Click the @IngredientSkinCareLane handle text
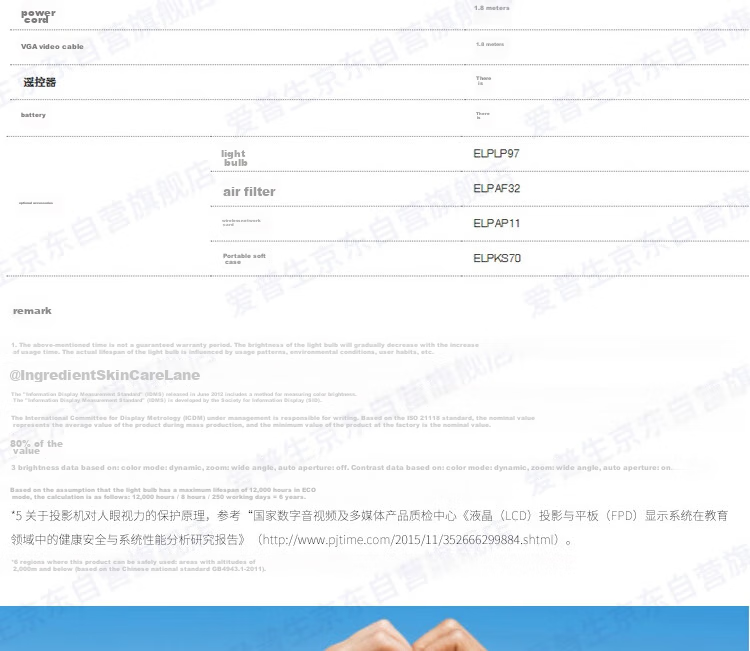The width and height of the screenshot is (750, 651). [105, 375]
